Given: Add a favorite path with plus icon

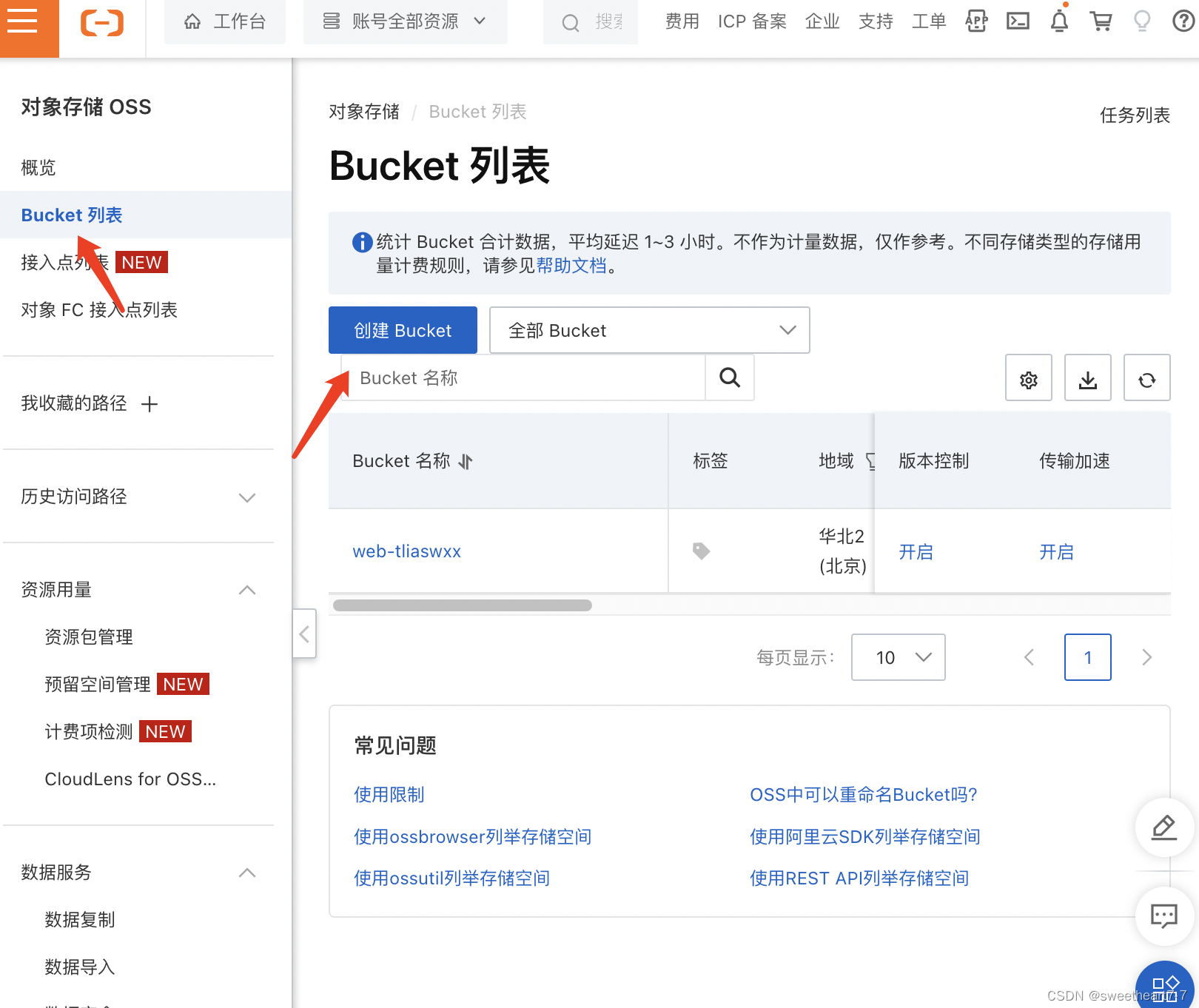Looking at the screenshot, I should coord(150,404).
